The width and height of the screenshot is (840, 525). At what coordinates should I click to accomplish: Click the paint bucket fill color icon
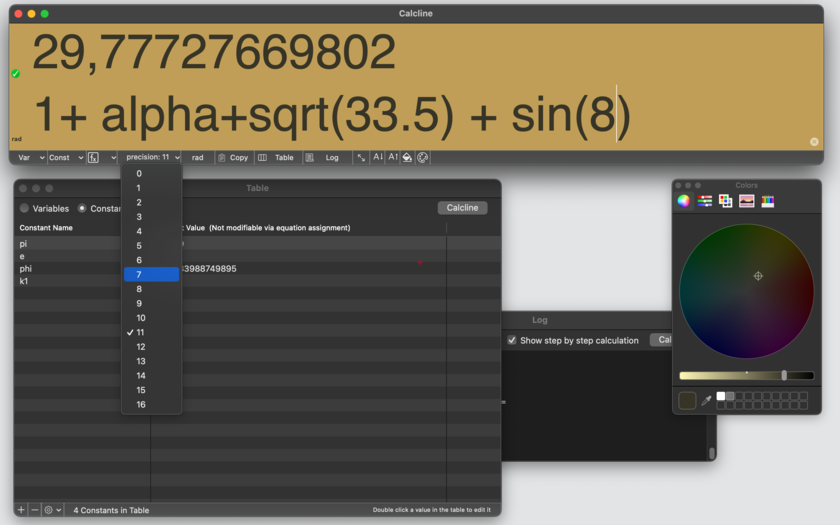(407, 158)
